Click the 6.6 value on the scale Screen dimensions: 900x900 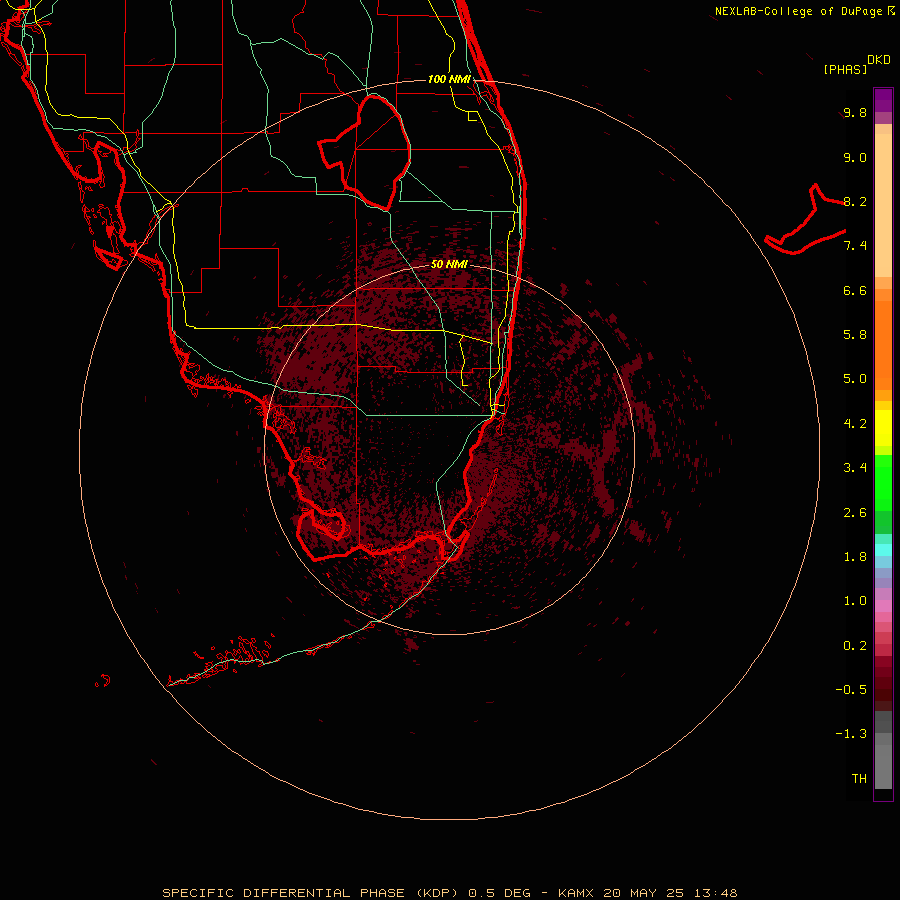tap(855, 290)
